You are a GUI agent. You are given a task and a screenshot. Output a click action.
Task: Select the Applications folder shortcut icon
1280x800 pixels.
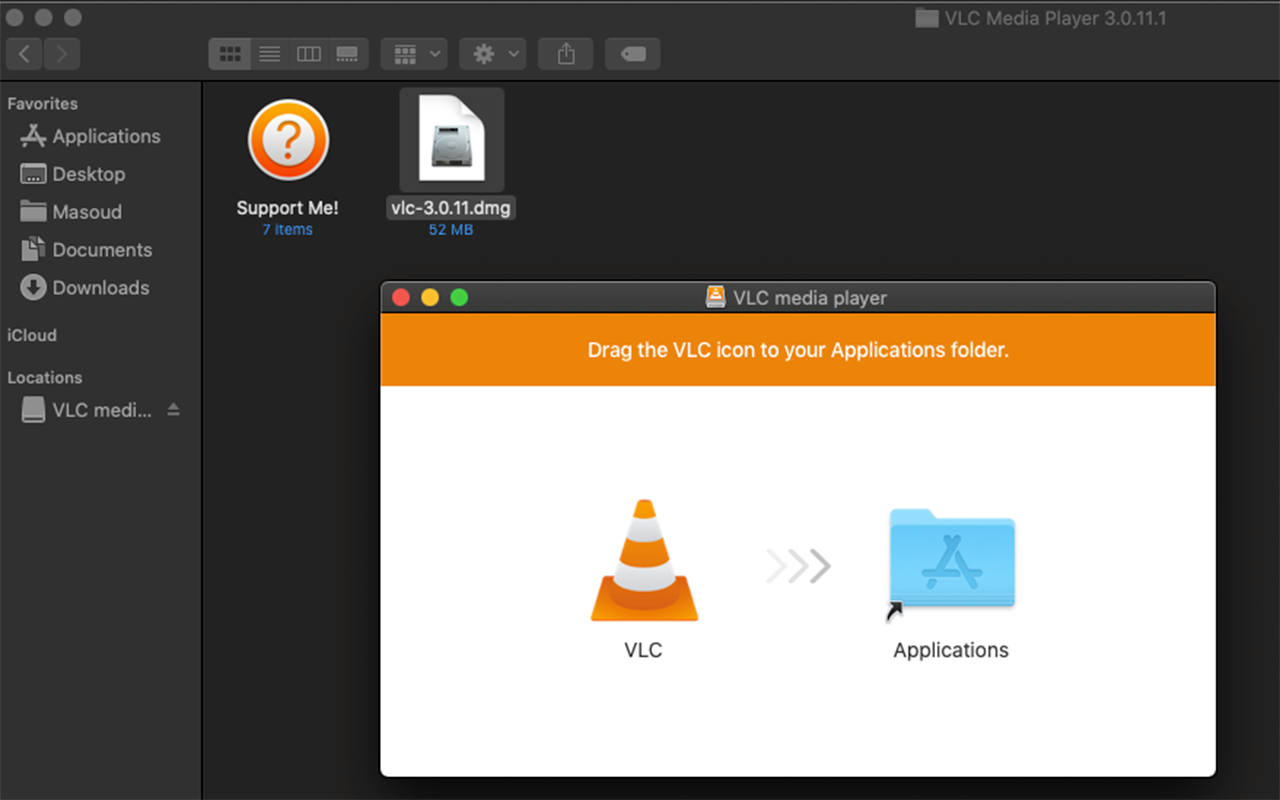click(x=951, y=565)
